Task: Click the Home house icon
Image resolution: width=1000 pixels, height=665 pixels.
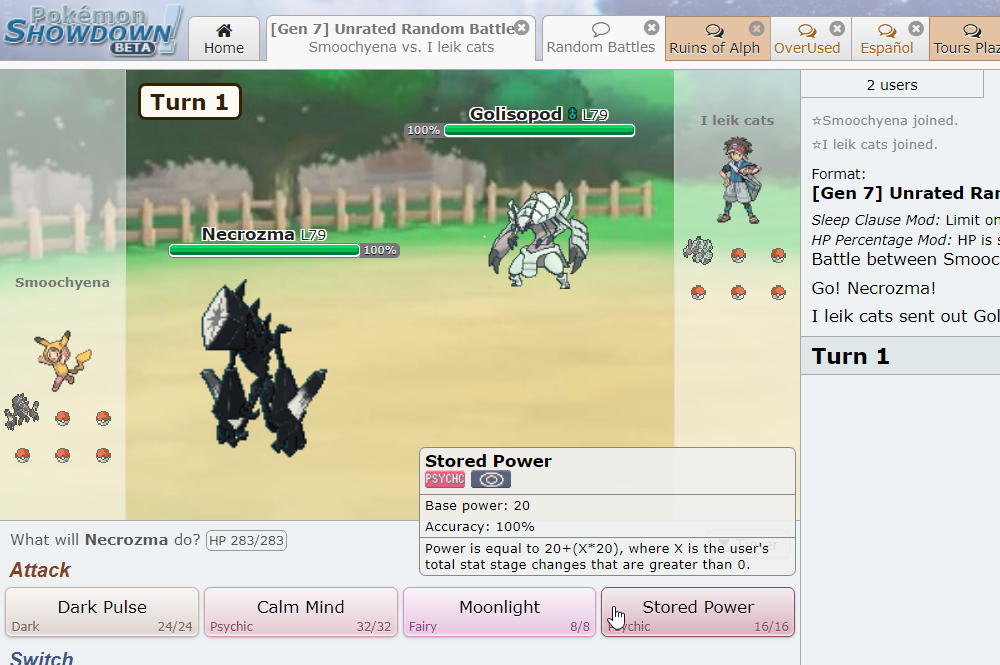Action: 224,30
